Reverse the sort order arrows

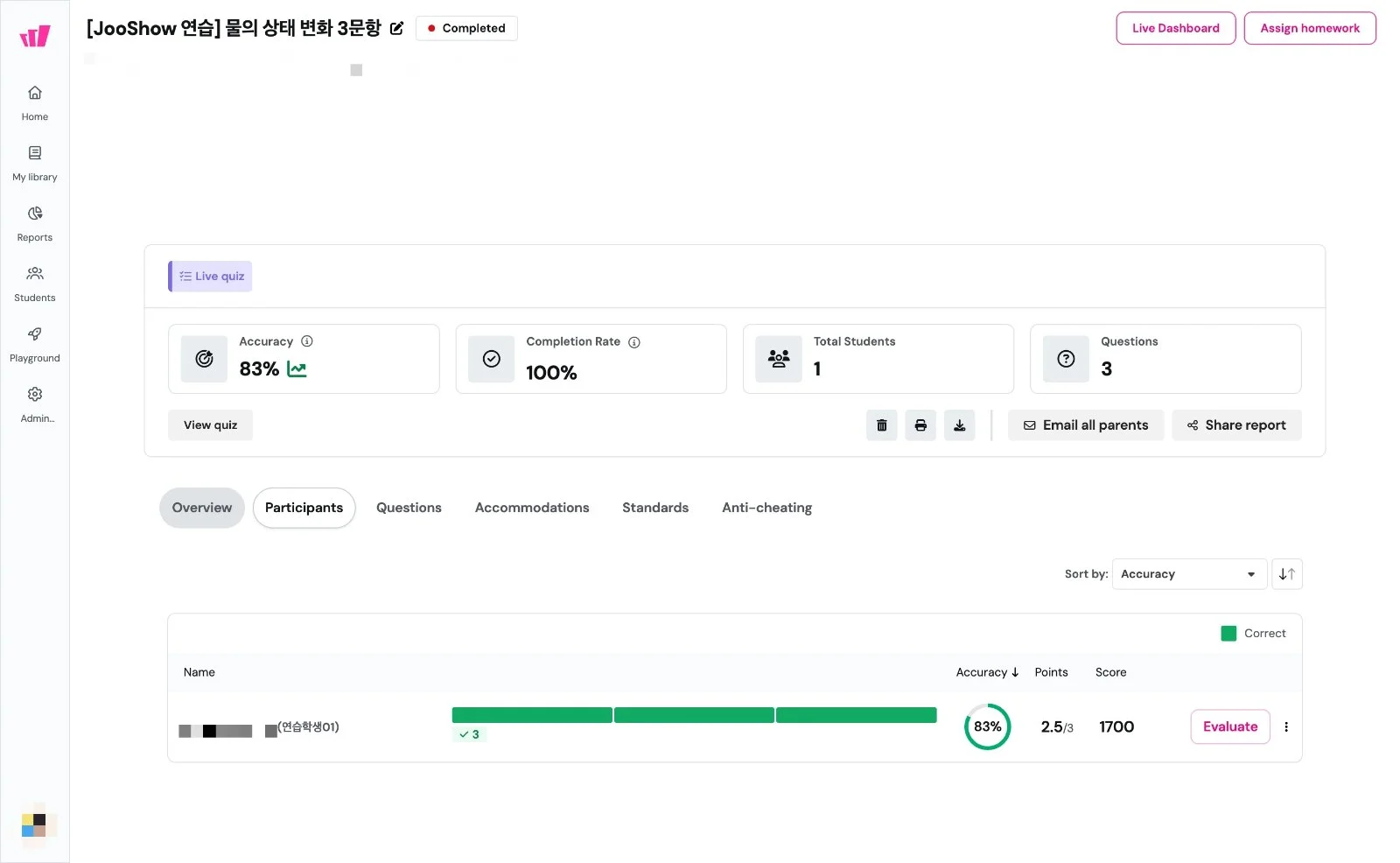click(1287, 574)
